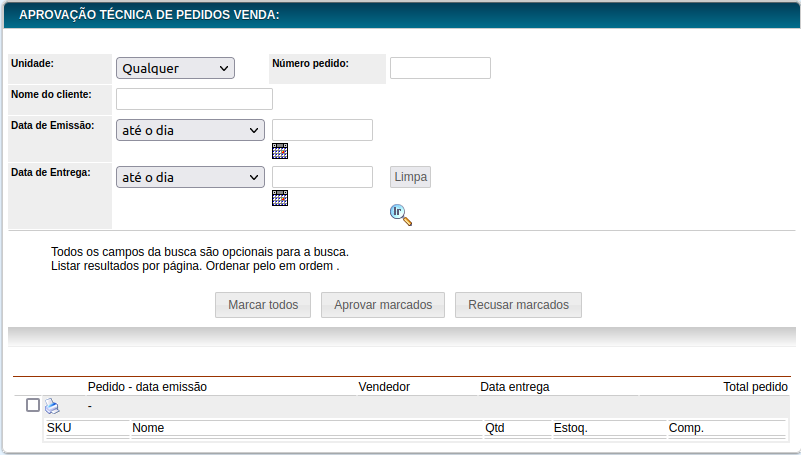
Task: Click the Nome do cliente text field
Action: [194, 99]
